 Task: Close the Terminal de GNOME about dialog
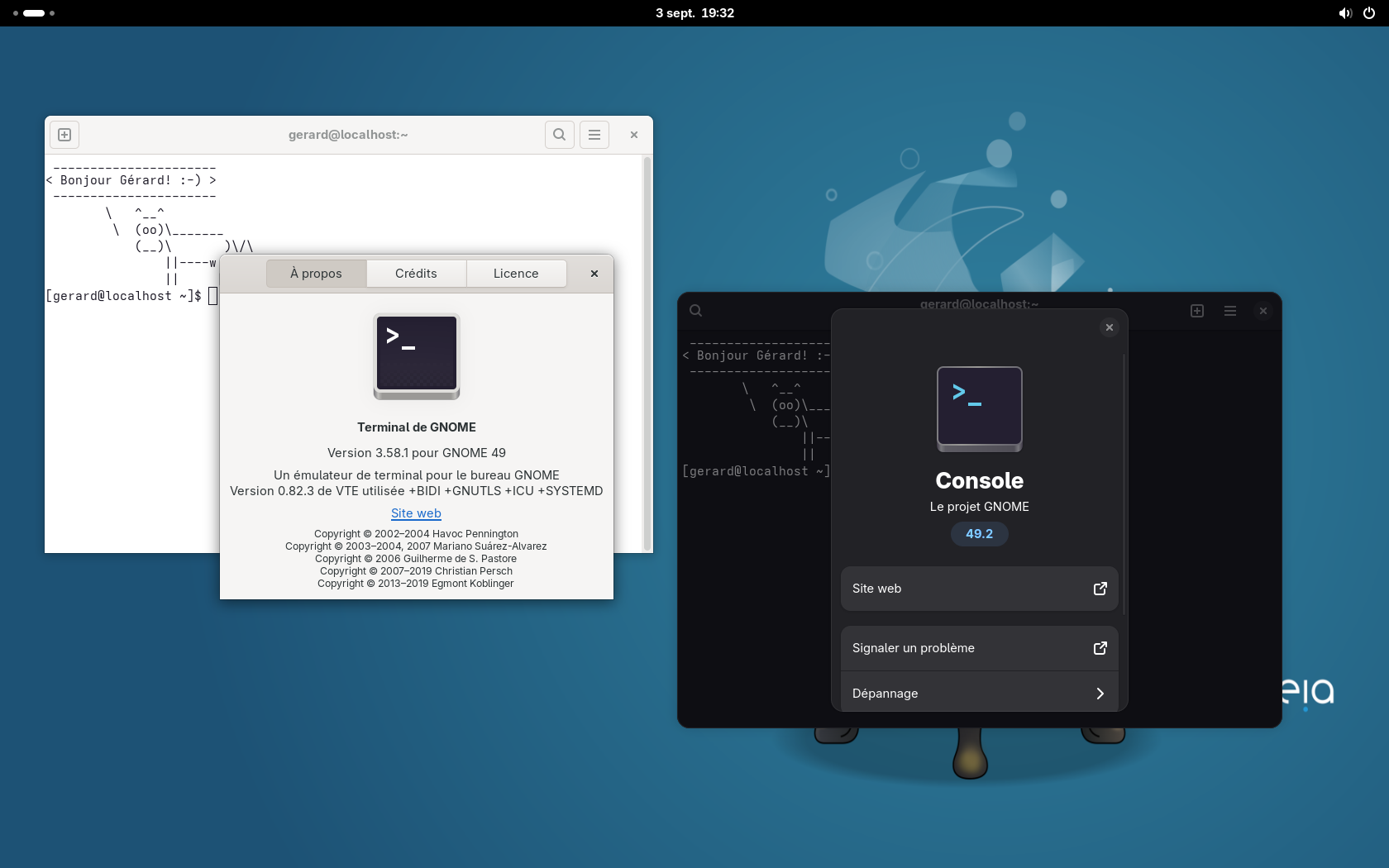point(594,274)
